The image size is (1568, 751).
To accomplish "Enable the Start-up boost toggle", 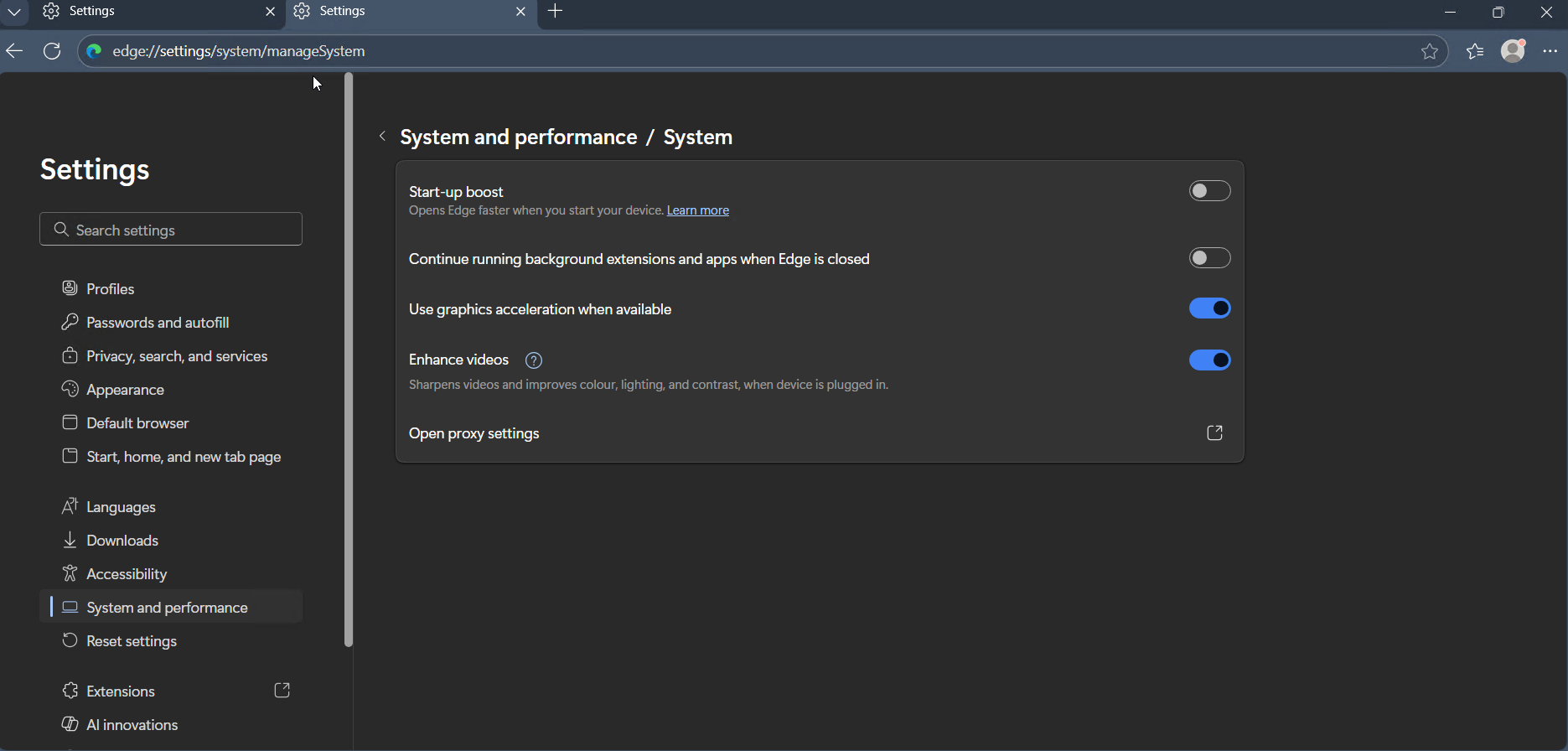I will [1209, 191].
